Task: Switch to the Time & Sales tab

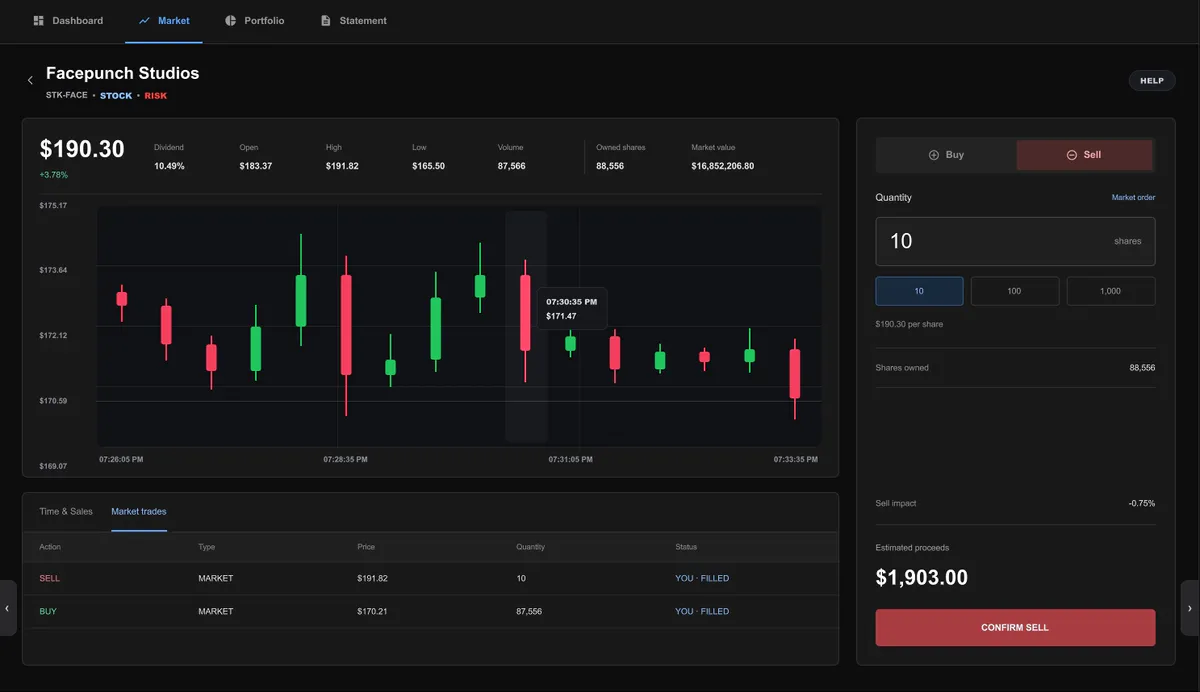Action: tap(66, 511)
